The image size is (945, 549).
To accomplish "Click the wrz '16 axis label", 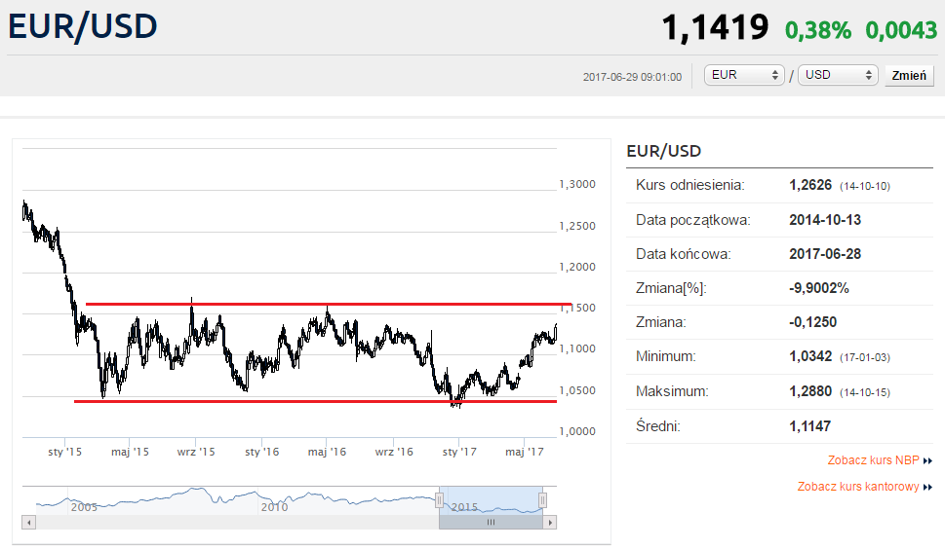I will pos(394,451).
